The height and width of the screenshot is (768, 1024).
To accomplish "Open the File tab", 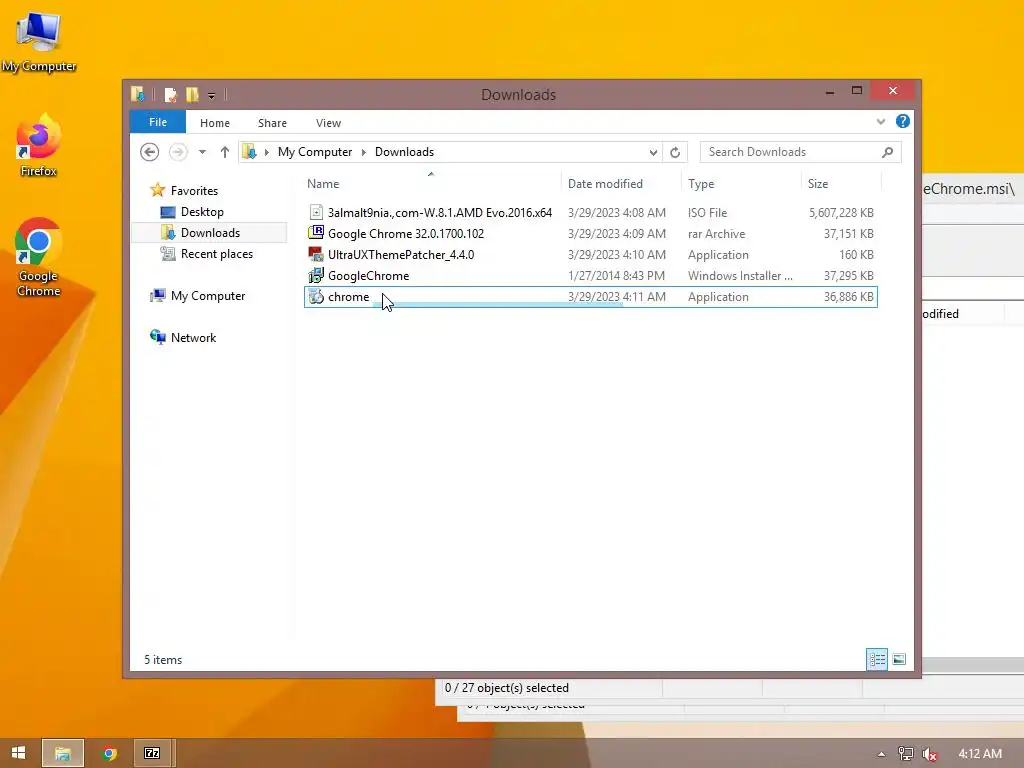I will 157,122.
